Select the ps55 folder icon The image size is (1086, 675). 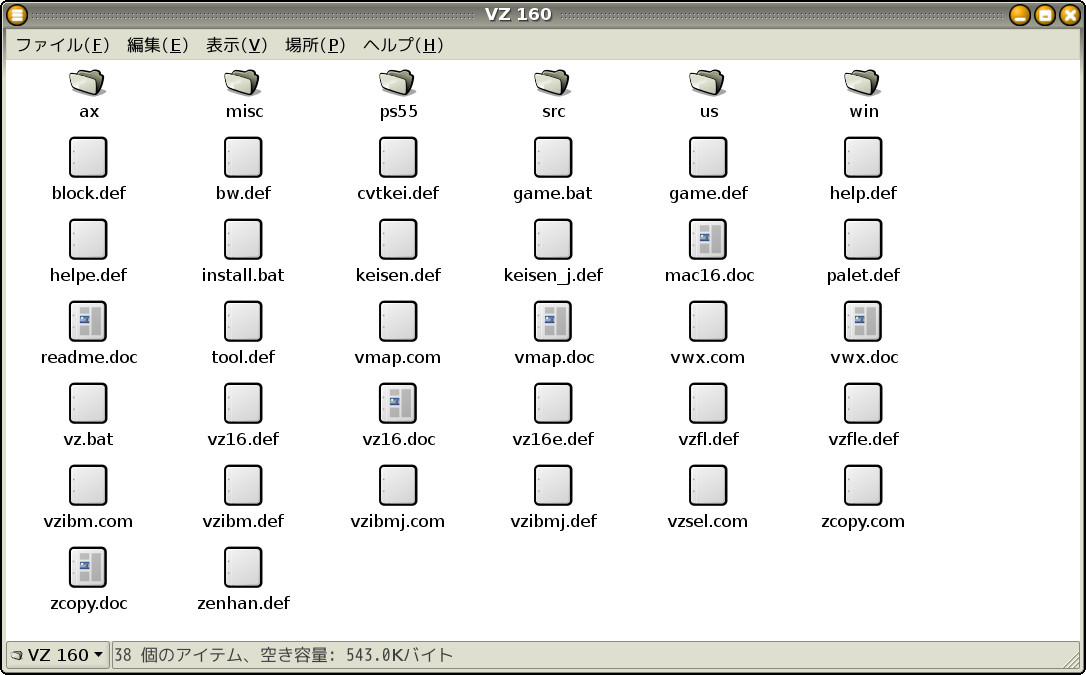click(x=398, y=82)
